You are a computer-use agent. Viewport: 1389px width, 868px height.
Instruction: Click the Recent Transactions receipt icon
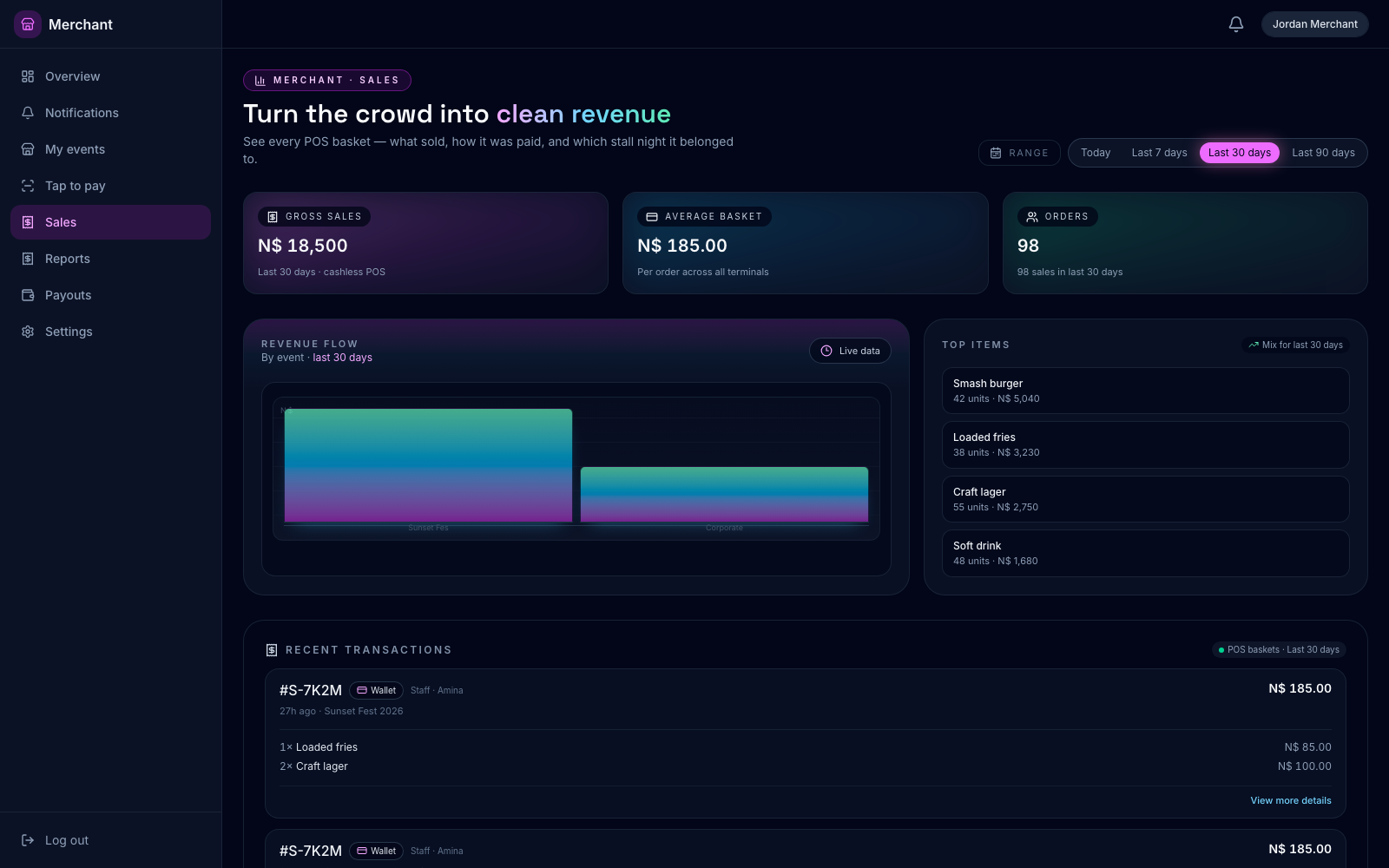(272, 650)
